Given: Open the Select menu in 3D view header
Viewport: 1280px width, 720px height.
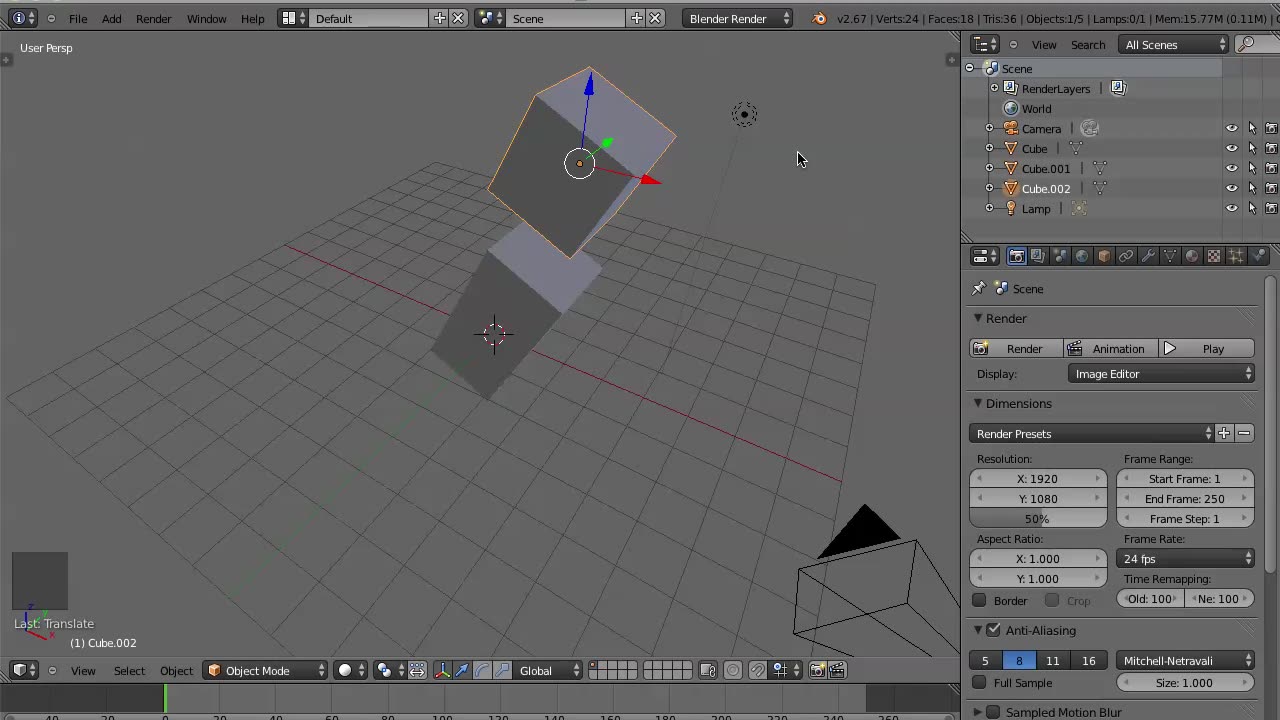Looking at the screenshot, I should point(129,670).
